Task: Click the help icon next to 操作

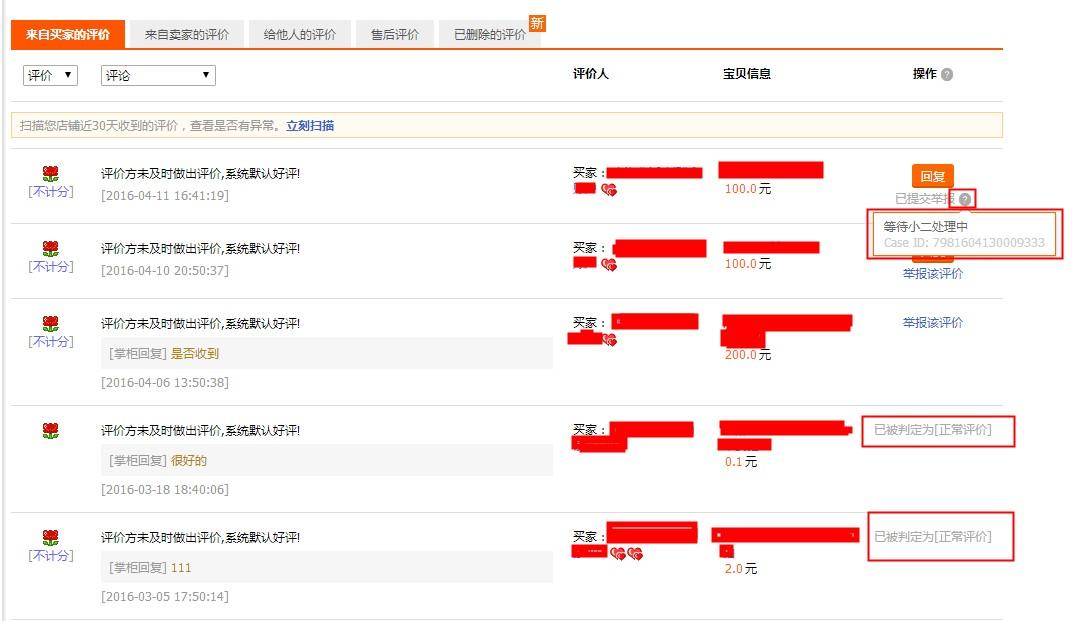Action: click(947, 75)
